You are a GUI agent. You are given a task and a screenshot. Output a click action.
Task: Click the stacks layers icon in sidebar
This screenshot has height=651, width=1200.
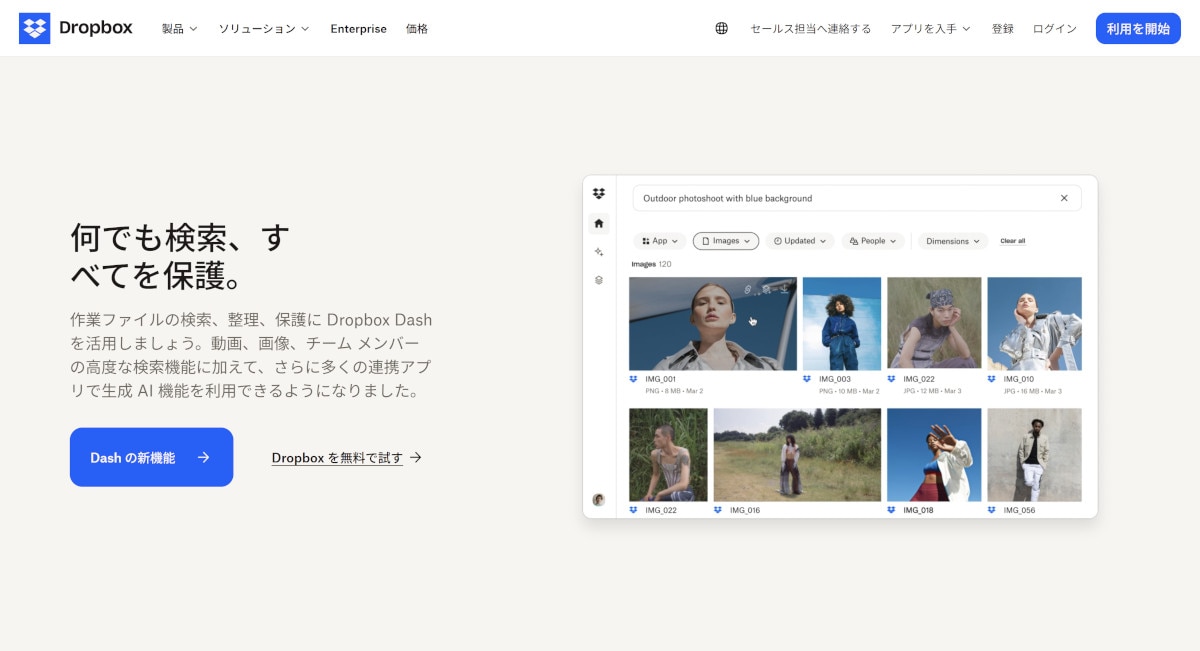599,280
